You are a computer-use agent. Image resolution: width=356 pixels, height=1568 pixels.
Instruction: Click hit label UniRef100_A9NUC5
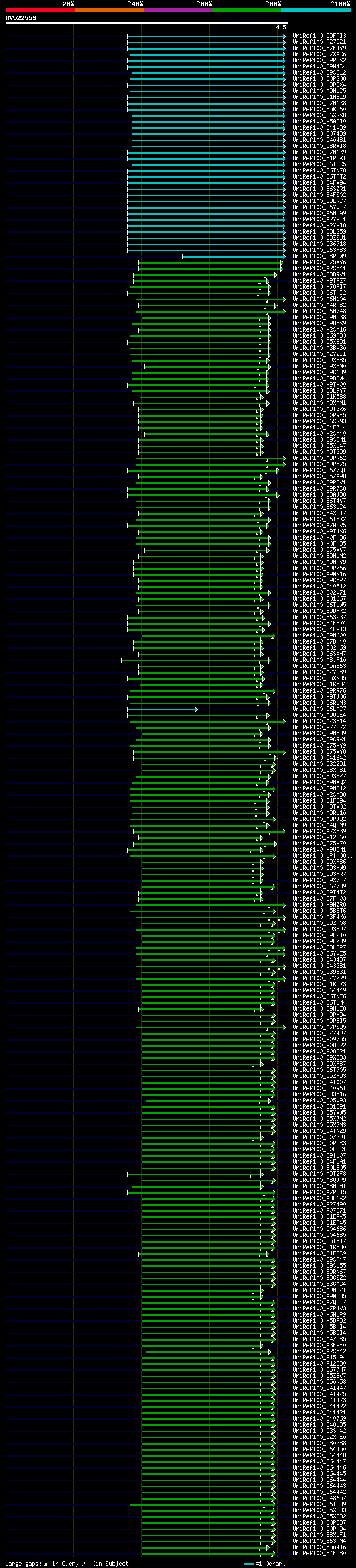pyautogui.click(x=319, y=91)
